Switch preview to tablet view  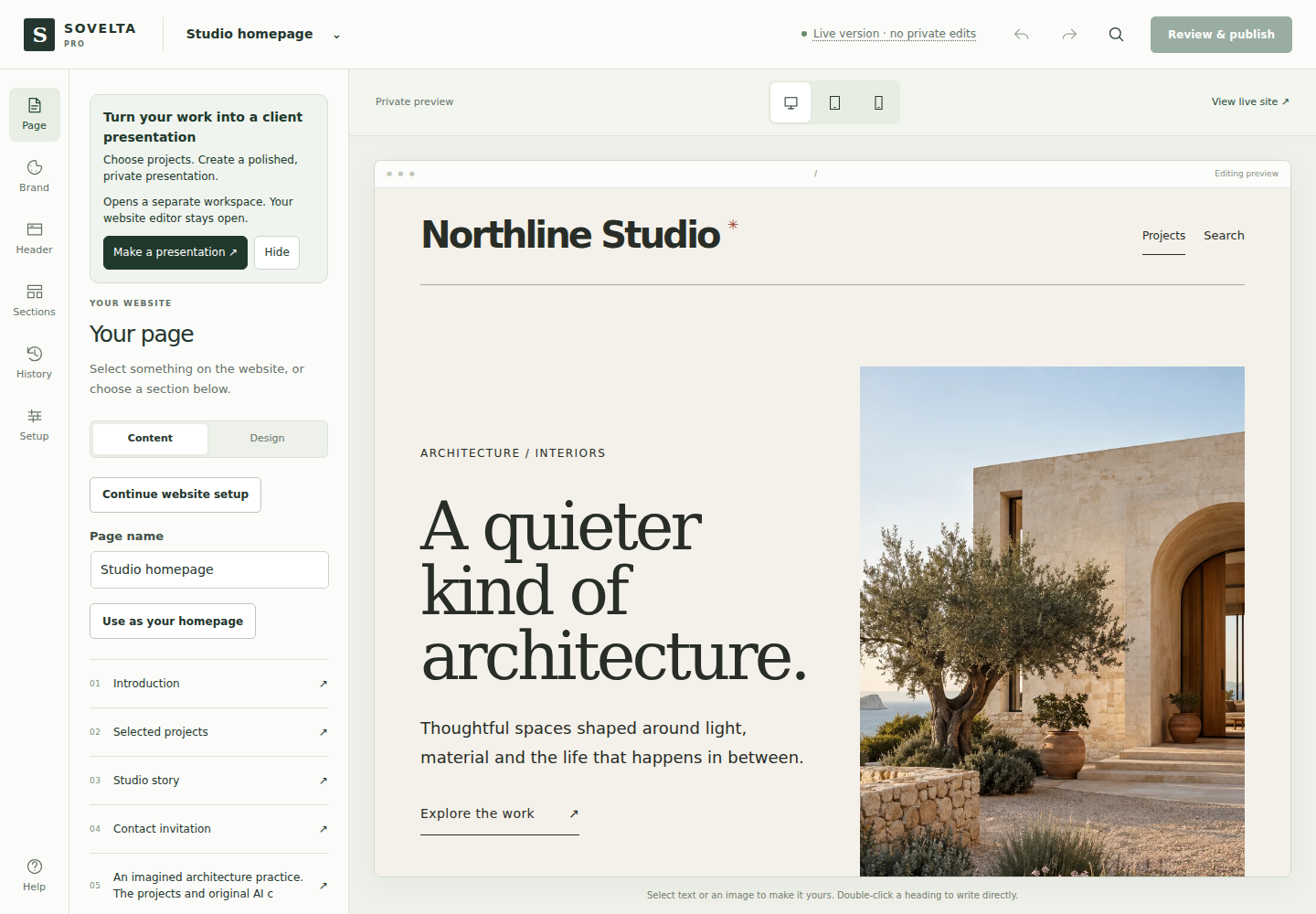[835, 102]
